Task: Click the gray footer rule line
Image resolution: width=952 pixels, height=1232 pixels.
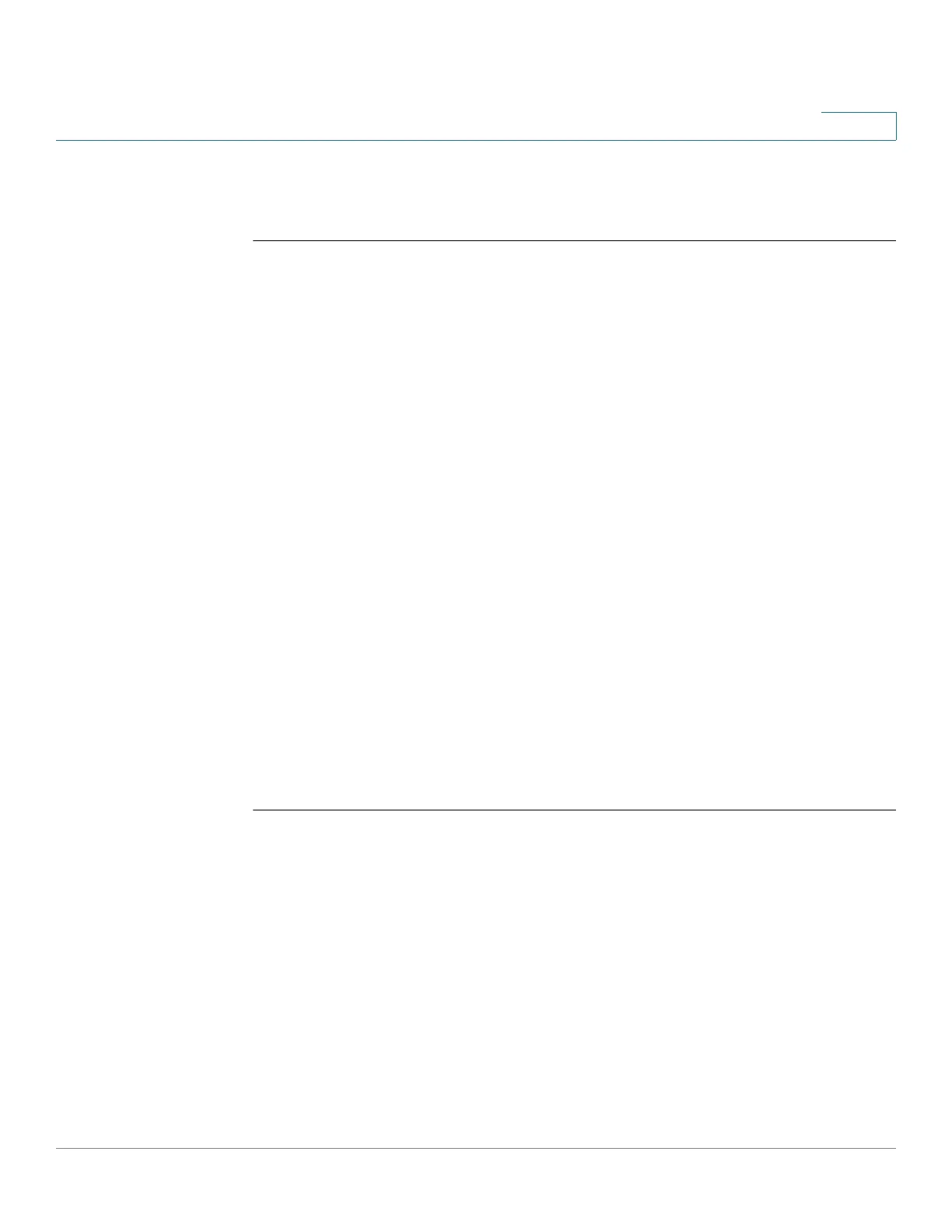Action: click(476, 1148)
